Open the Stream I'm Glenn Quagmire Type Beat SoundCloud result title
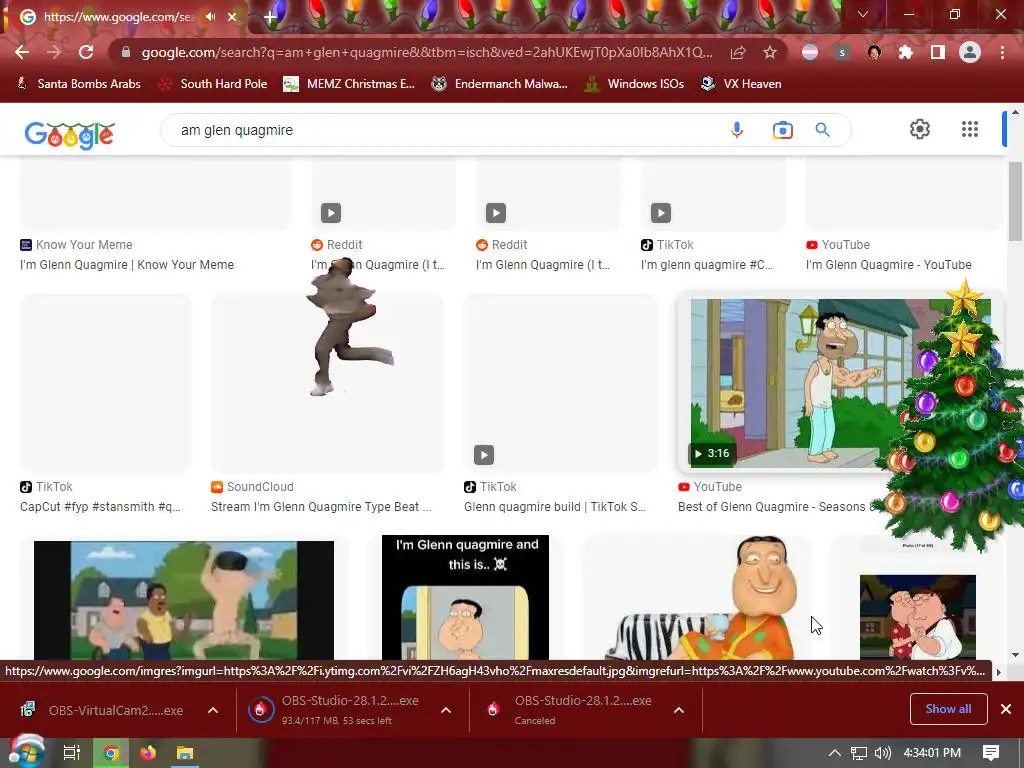 coord(321,507)
